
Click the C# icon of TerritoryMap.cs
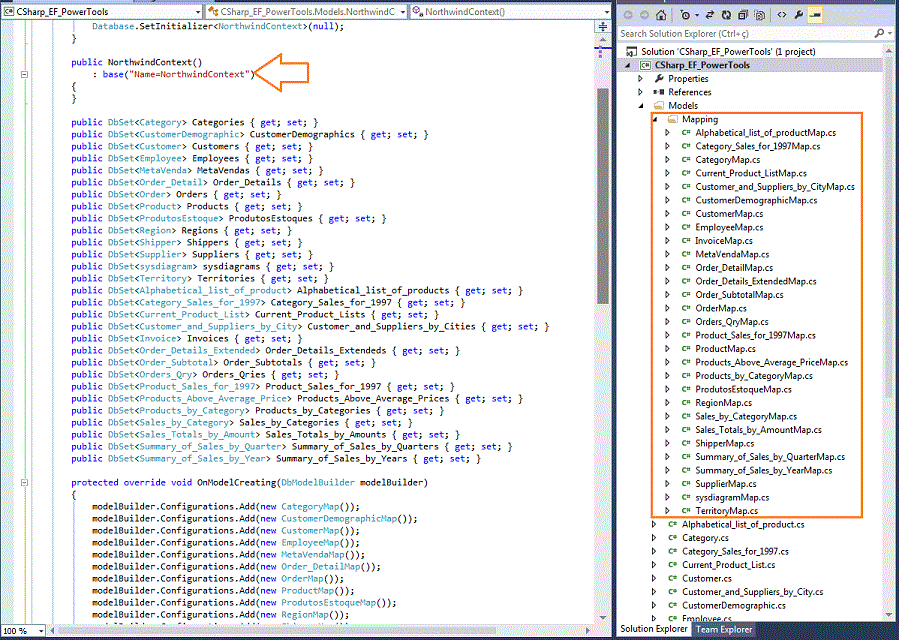(686, 510)
